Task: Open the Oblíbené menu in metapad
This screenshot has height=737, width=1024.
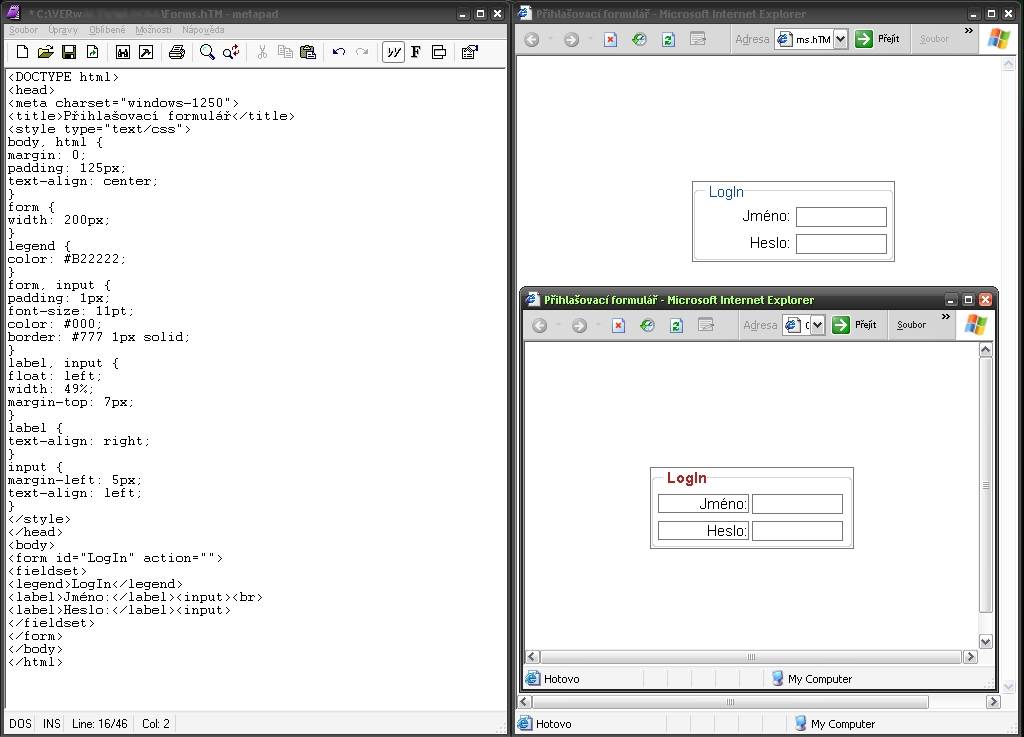Action: [x=107, y=30]
